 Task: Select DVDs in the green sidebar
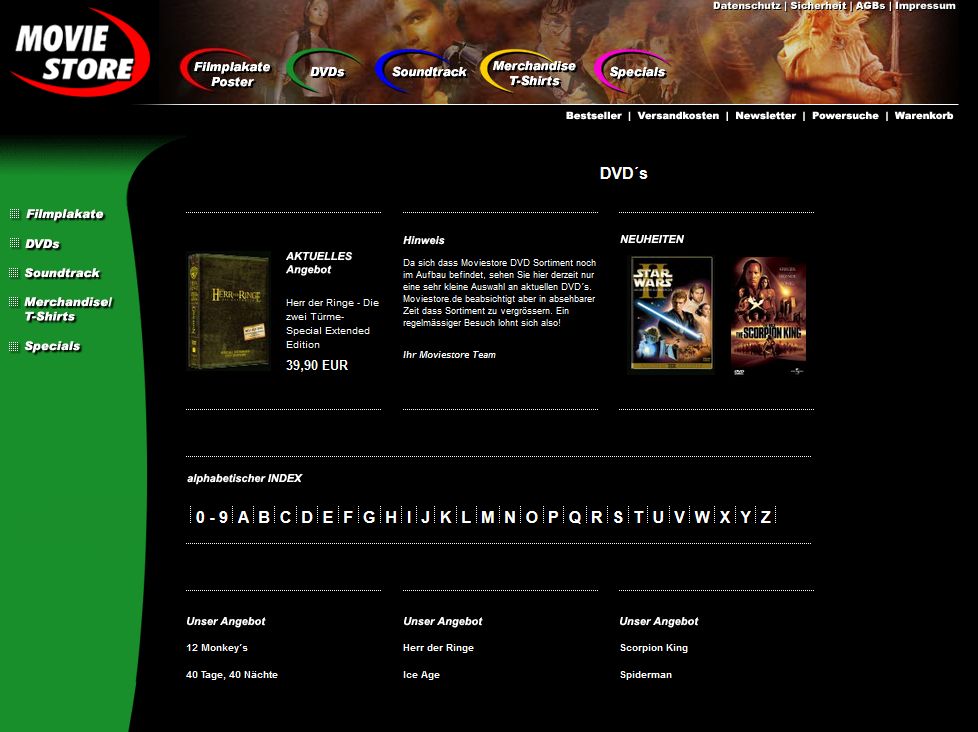coord(42,244)
